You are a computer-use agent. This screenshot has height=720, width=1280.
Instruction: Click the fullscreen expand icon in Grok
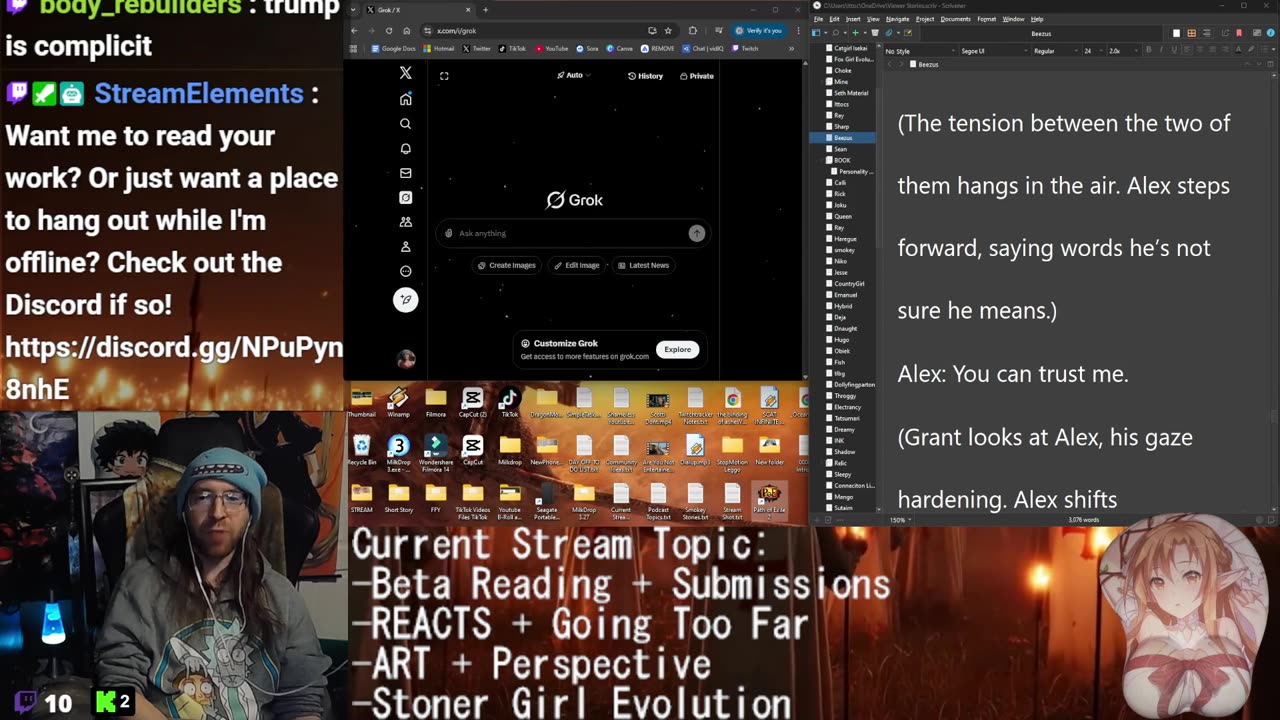tap(444, 76)
